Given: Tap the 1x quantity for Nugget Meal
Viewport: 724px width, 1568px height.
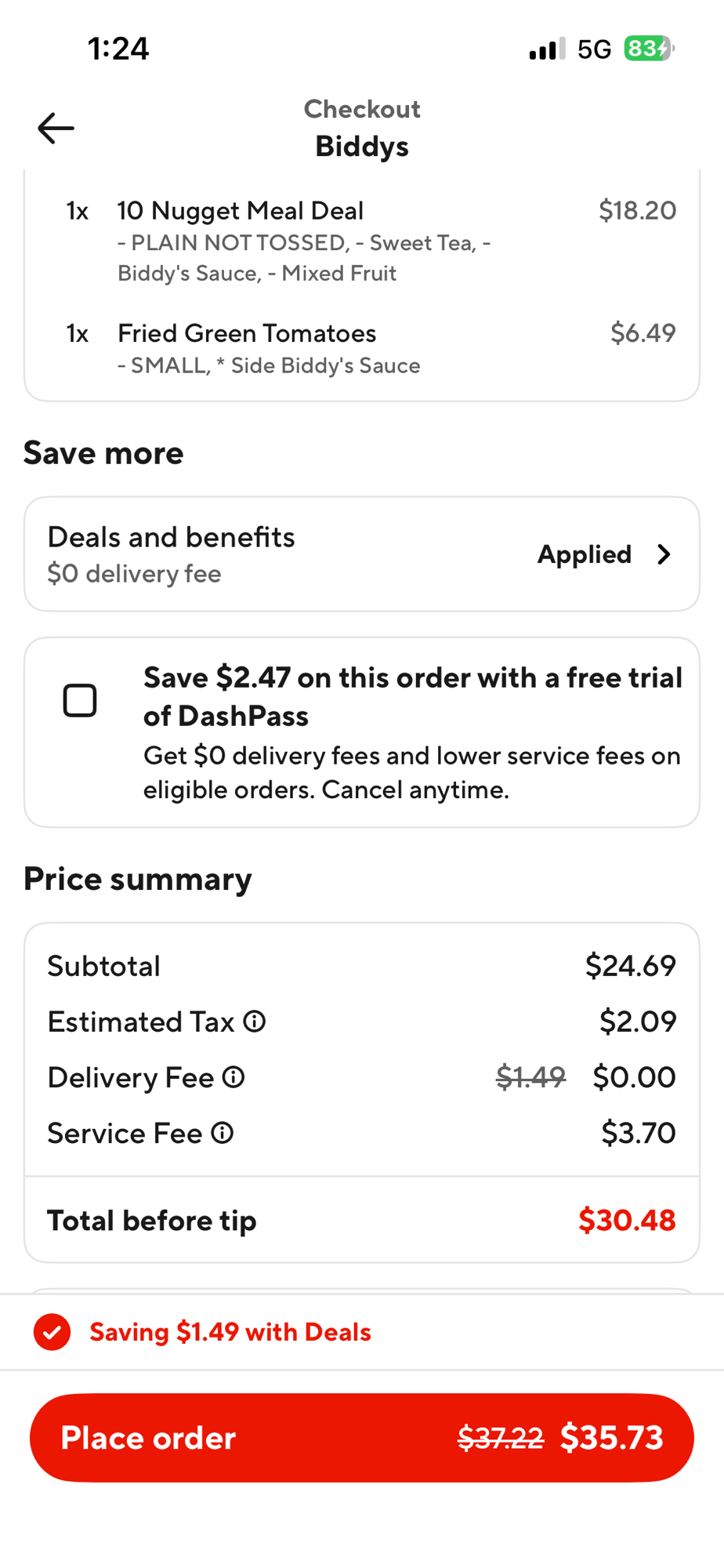Looking at the screenshot, I should (x=77, y=211).
